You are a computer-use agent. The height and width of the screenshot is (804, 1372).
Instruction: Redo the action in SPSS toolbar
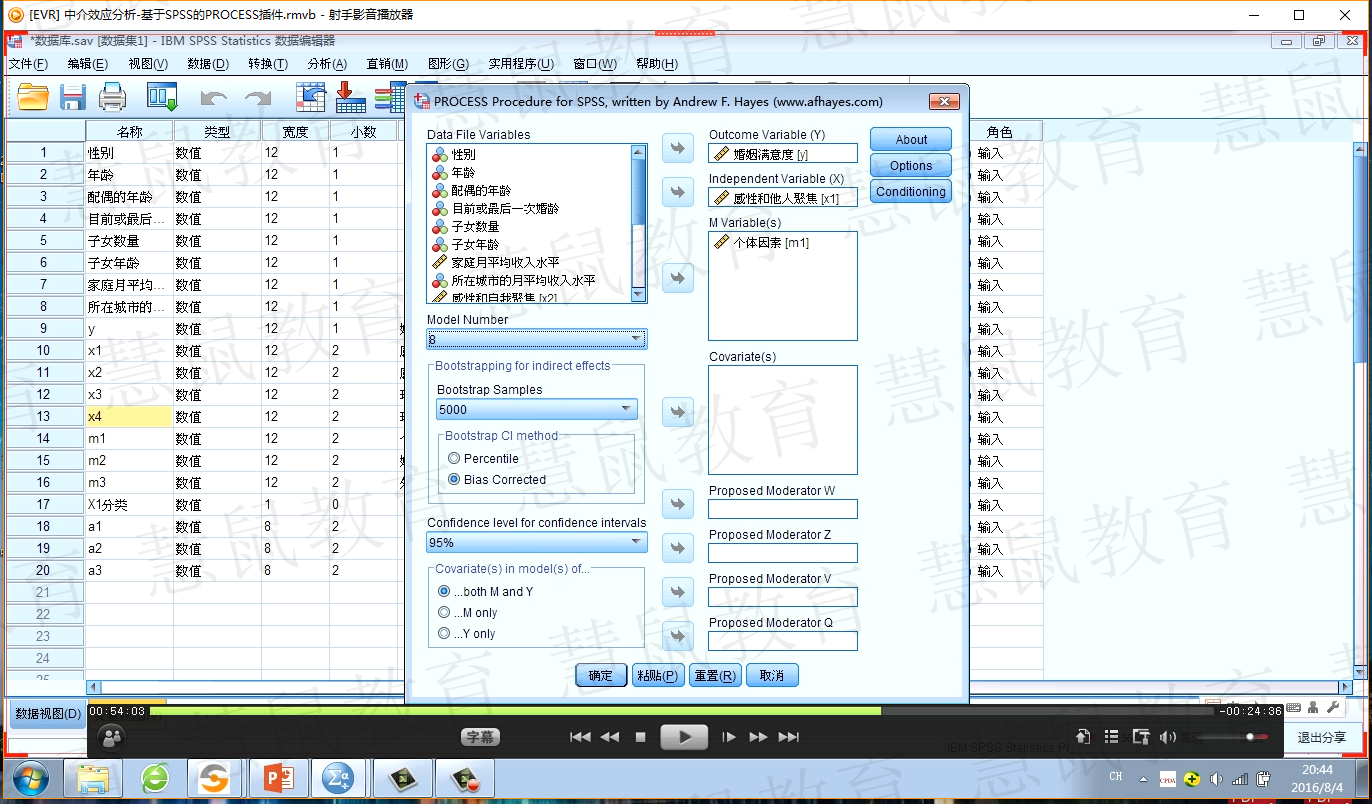[x=258, y=98]
